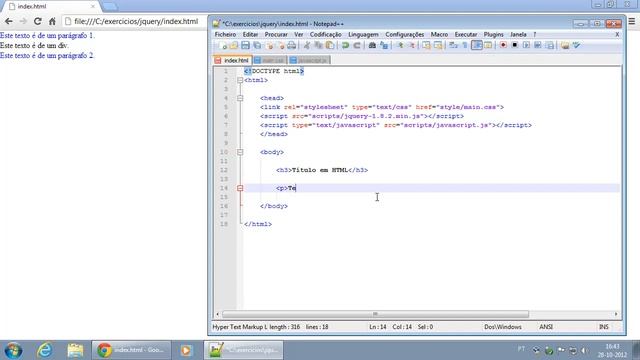Click the Close All toolbar icon
Screen dimensions: 640x360
point(282,45)
